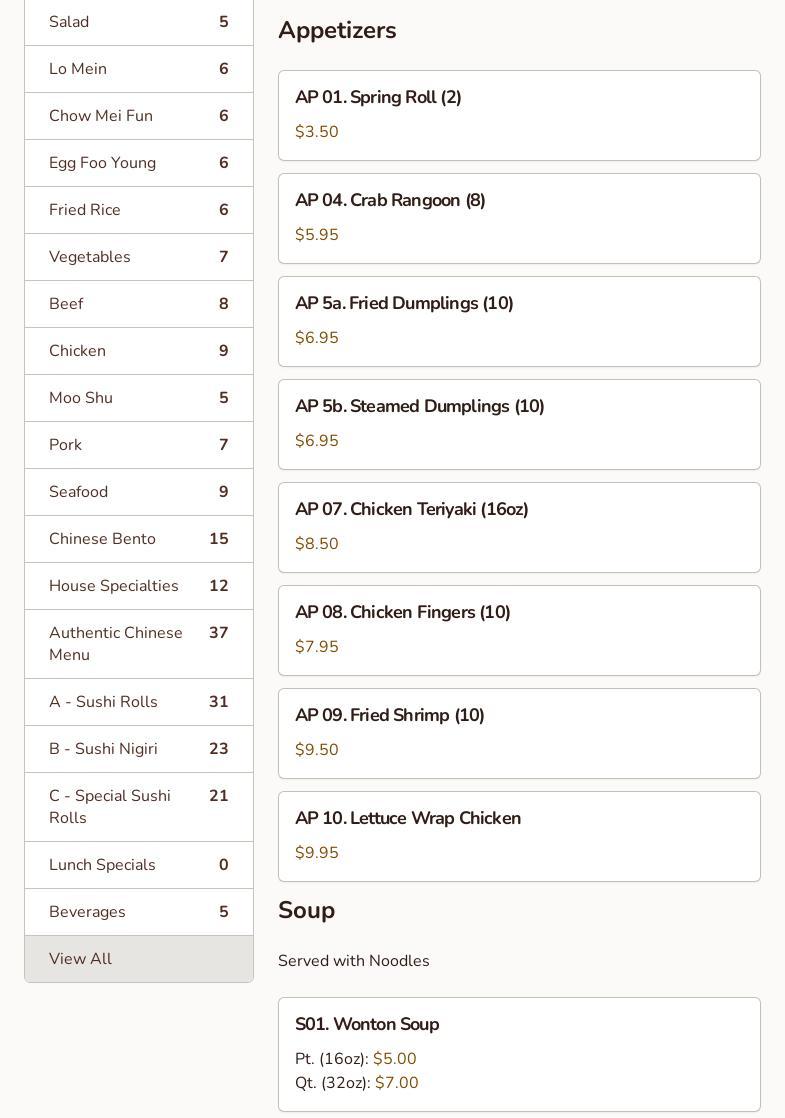
Task: Choose AP 09 Fried Shrimp item
Action: [x=519, y=733]
